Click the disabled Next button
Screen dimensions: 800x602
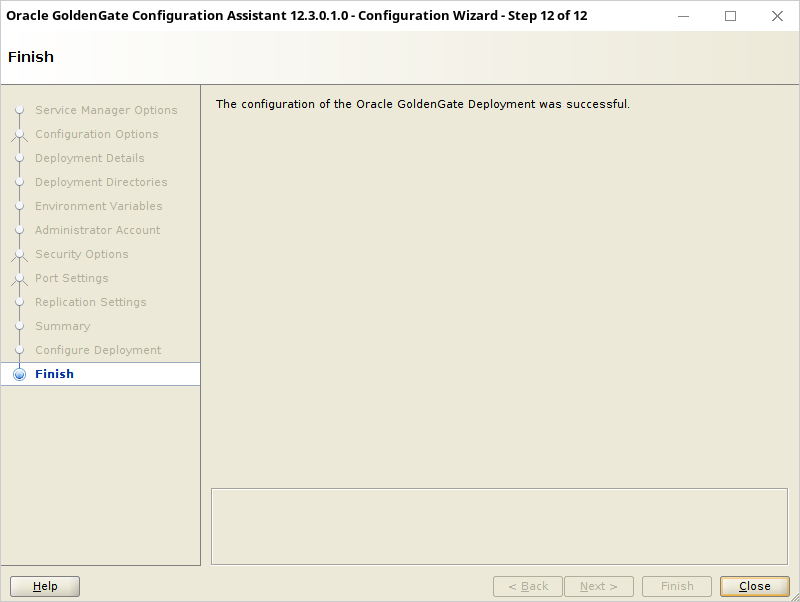[598, 586]
